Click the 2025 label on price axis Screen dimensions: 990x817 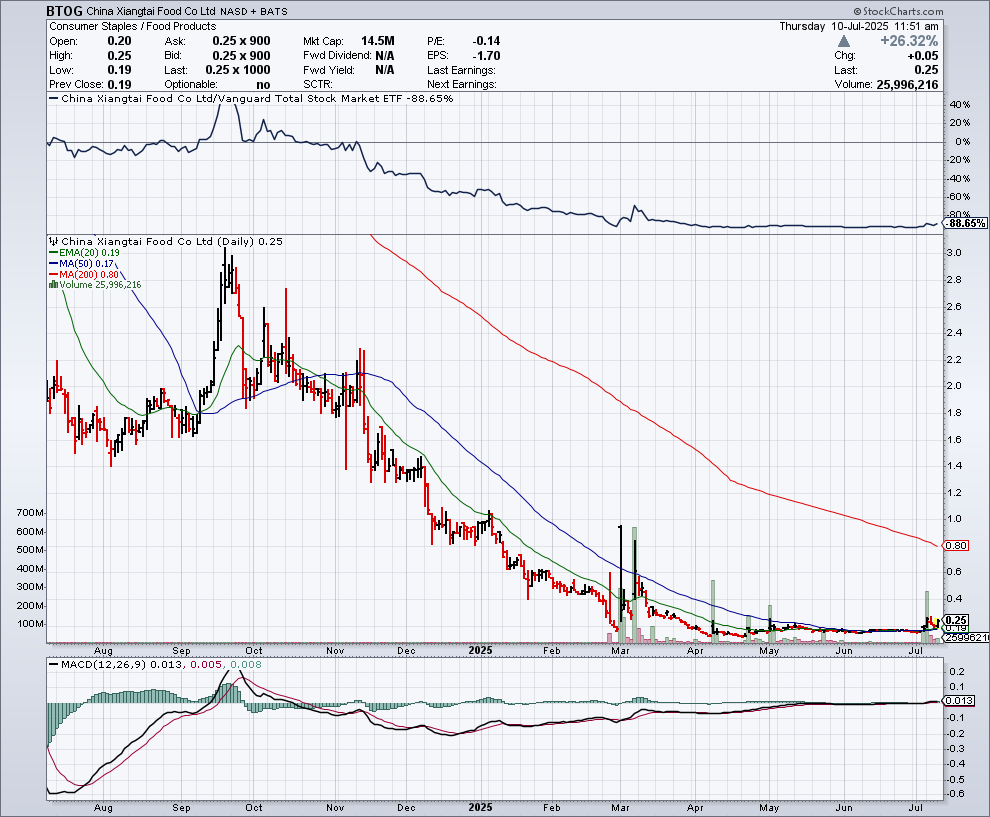[x=480, y=650]
